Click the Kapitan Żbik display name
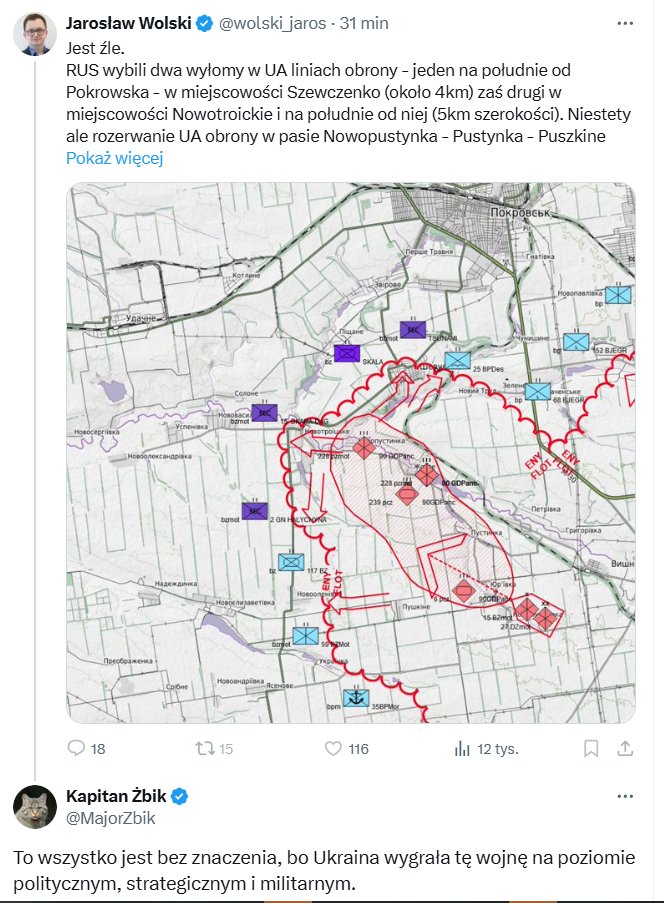The height and width of the screenshot is (903, 664). [116, 796]
